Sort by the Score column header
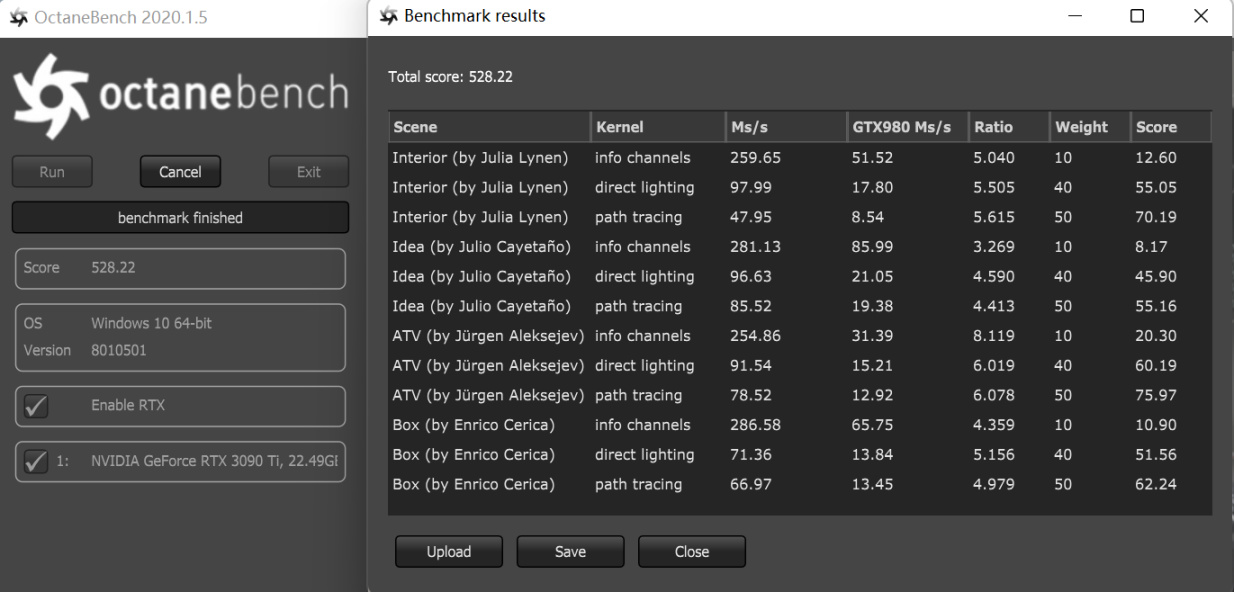Image resolution: width=1234 pixels, height=592 pixels. coord(1170,127)
